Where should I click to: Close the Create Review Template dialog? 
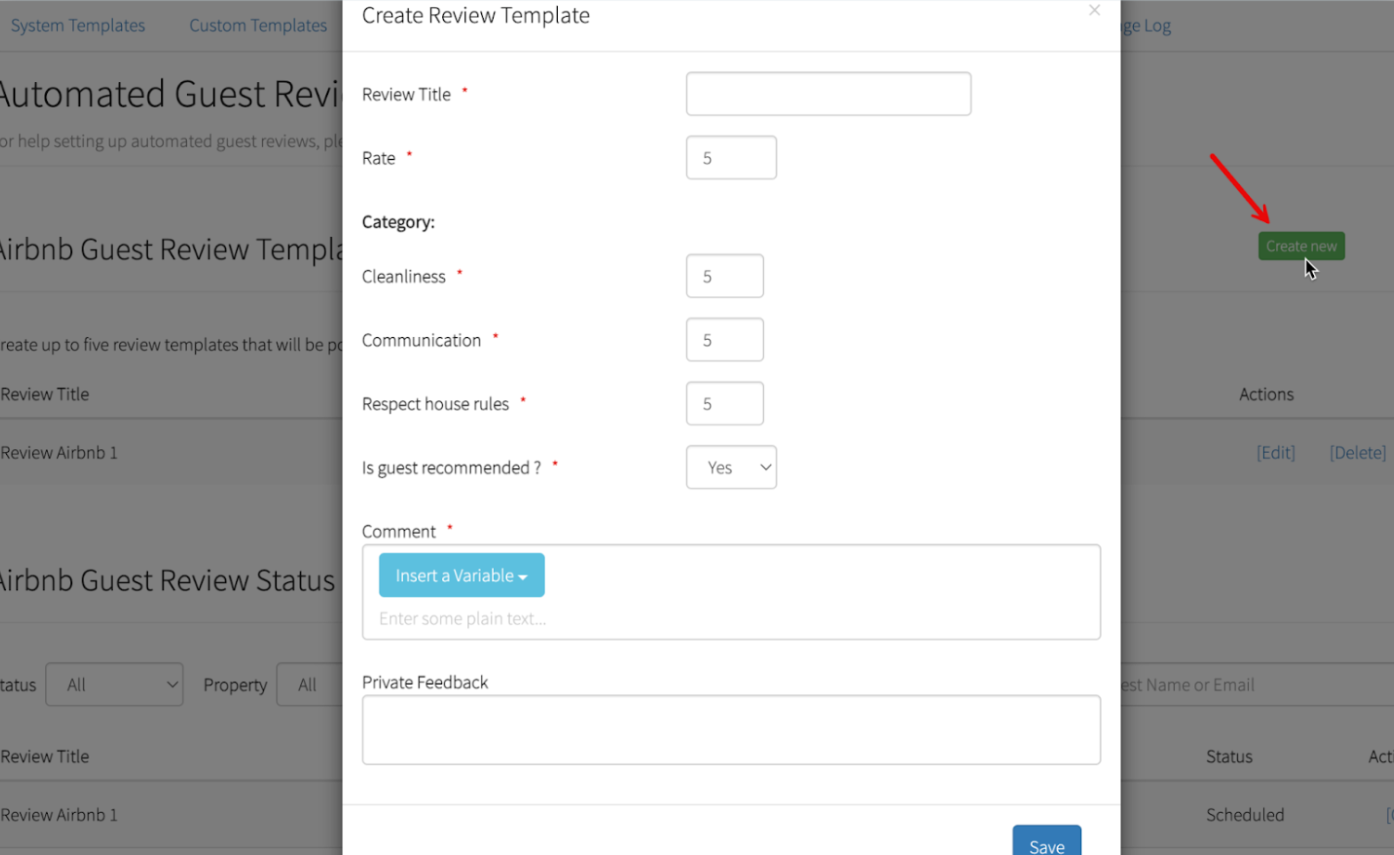pos(1094,11)
